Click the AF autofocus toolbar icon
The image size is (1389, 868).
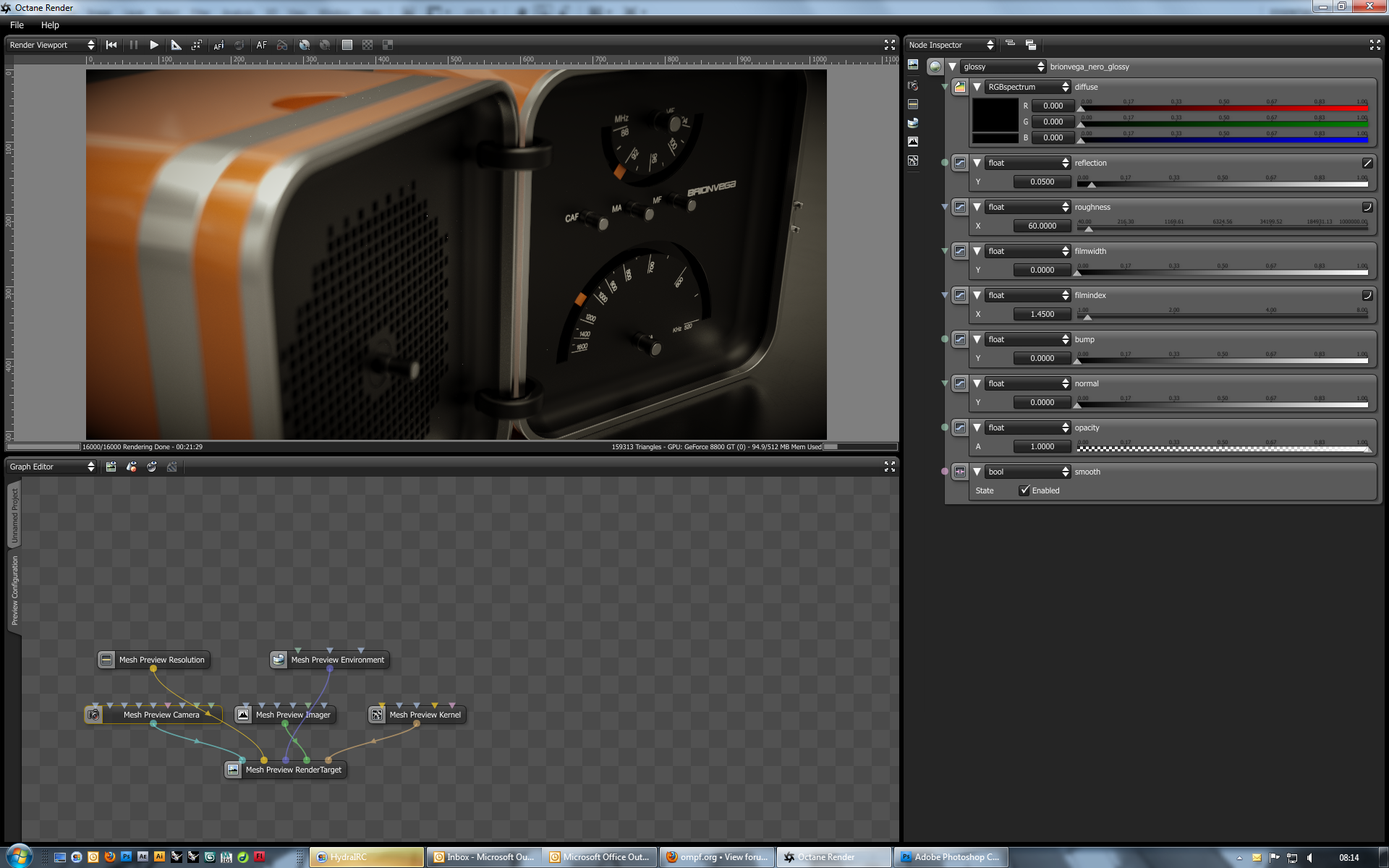point(261,45)
